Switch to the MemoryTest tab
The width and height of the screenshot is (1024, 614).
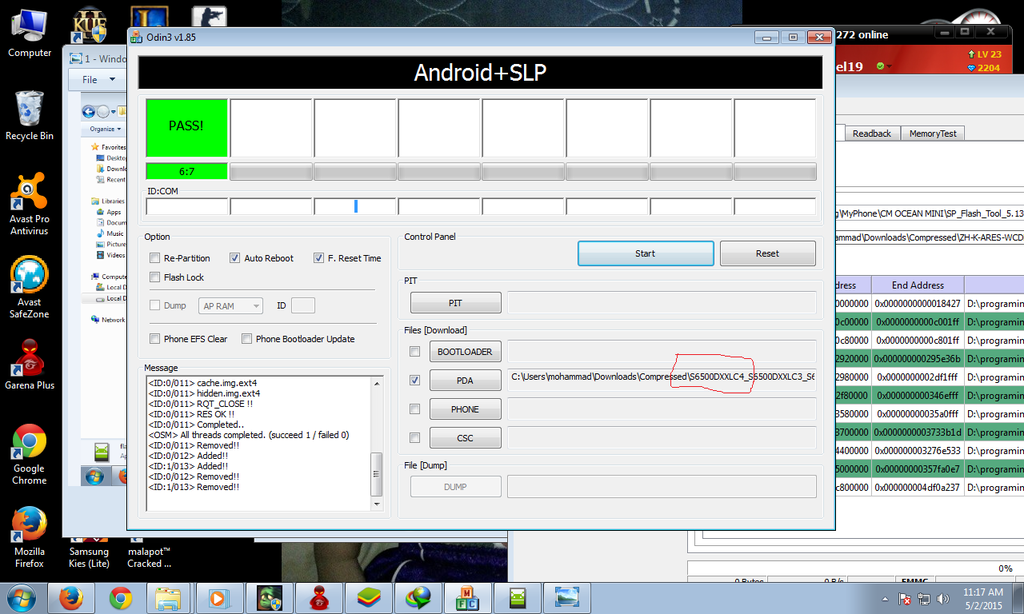point(932,133)
